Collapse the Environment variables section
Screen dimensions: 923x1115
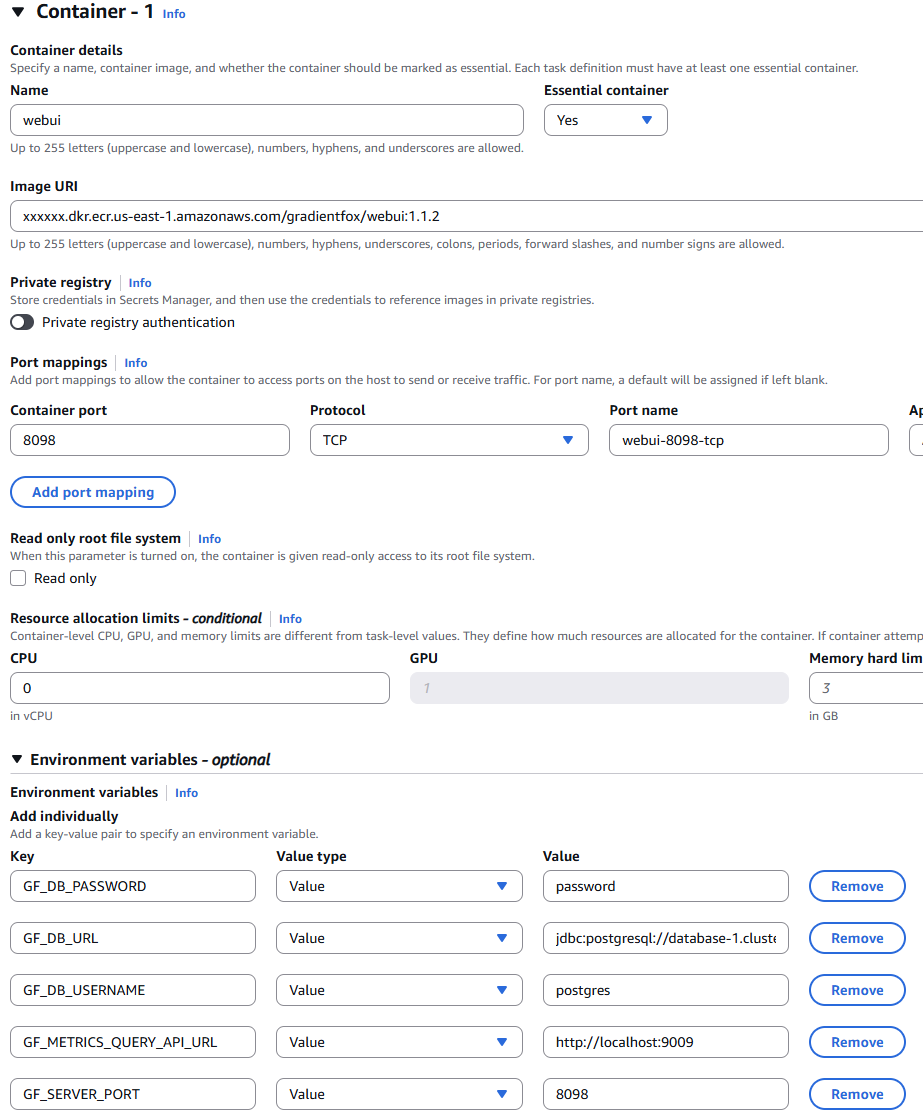tap(17, 760)
